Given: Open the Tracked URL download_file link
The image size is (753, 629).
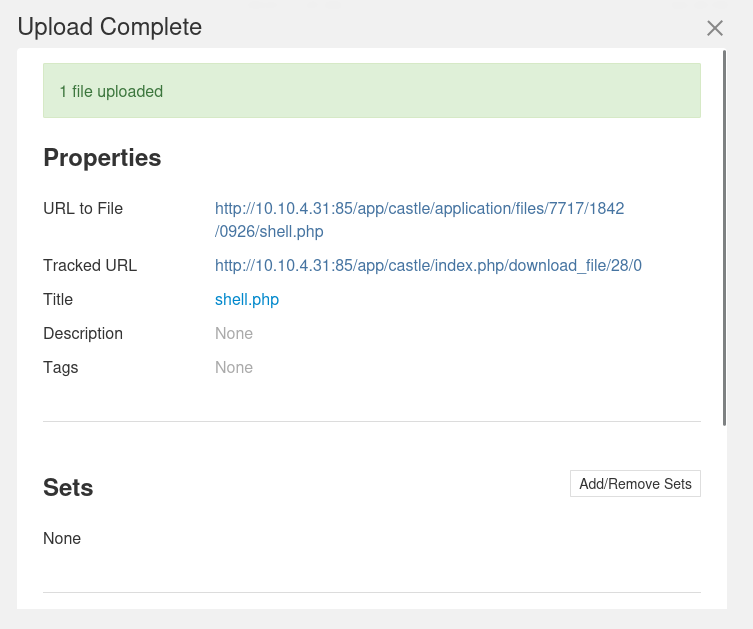Looking at the screenshot, I should coord(428,266).
